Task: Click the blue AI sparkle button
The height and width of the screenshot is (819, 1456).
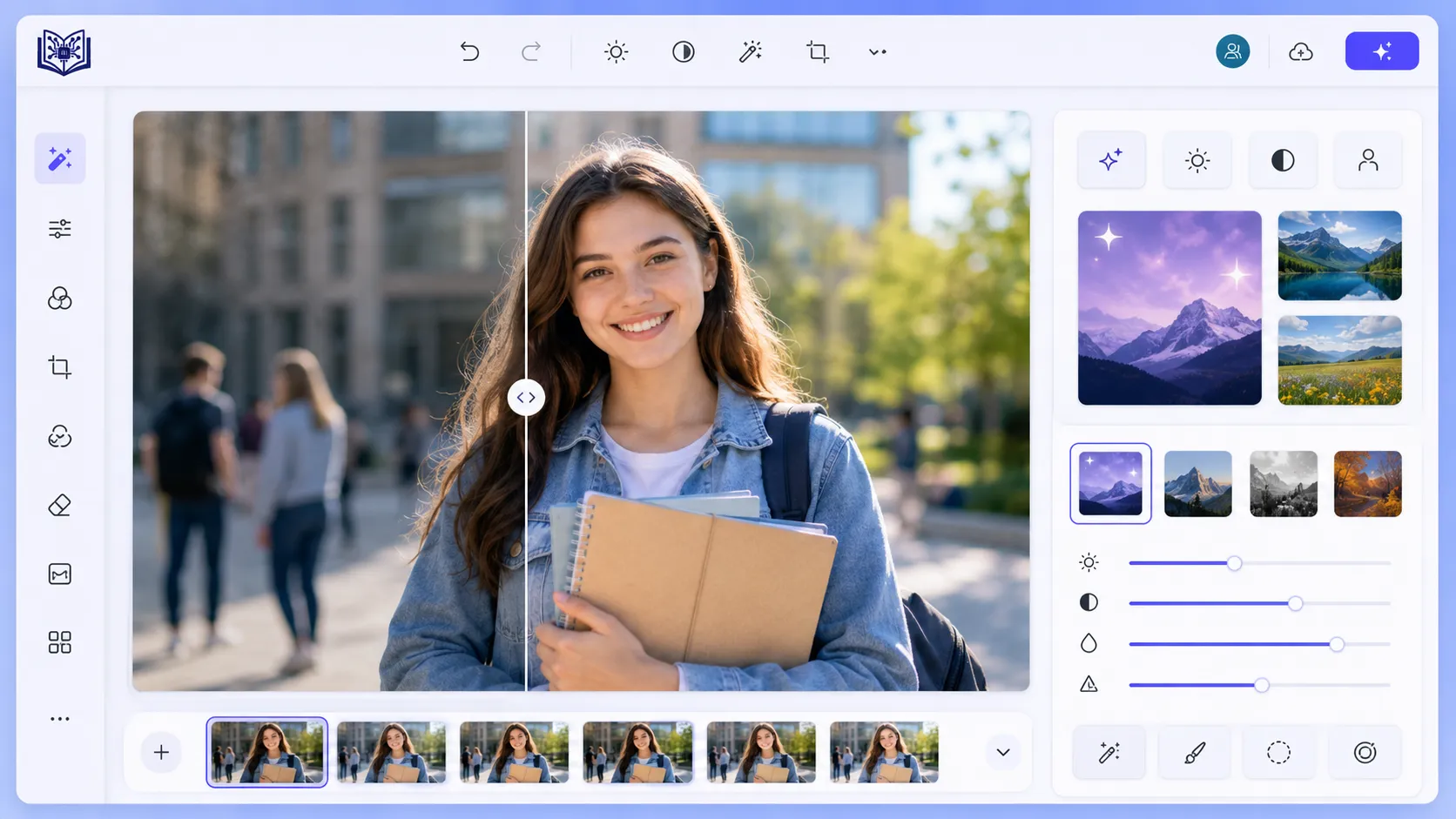Action: 1382,51
